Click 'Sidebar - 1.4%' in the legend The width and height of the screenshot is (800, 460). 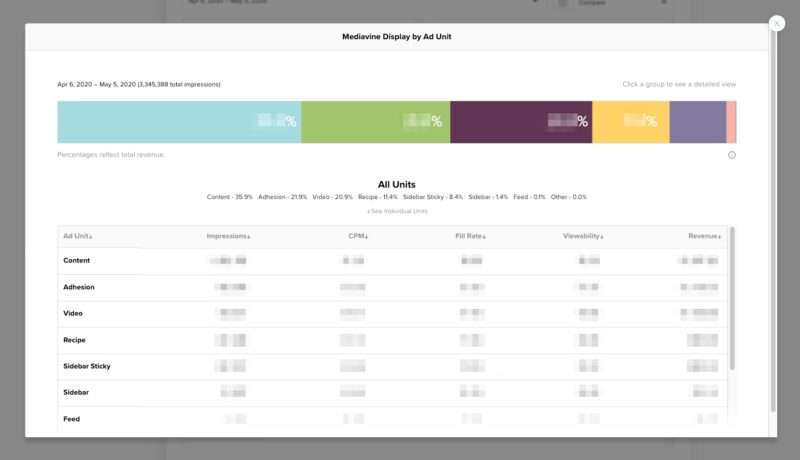click(x=488, y=197)
